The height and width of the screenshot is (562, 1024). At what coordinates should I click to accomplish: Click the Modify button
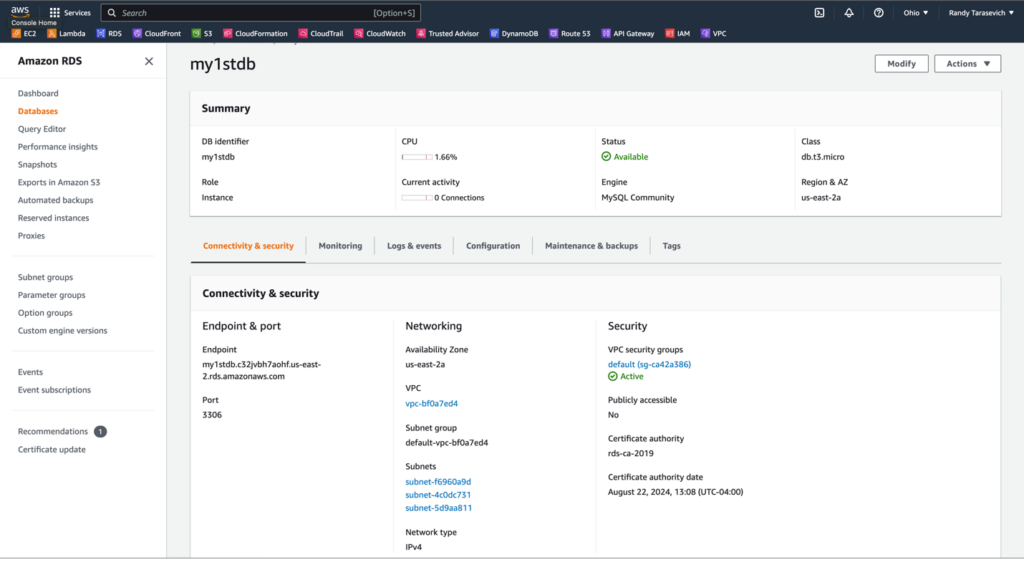click(901, 63)
